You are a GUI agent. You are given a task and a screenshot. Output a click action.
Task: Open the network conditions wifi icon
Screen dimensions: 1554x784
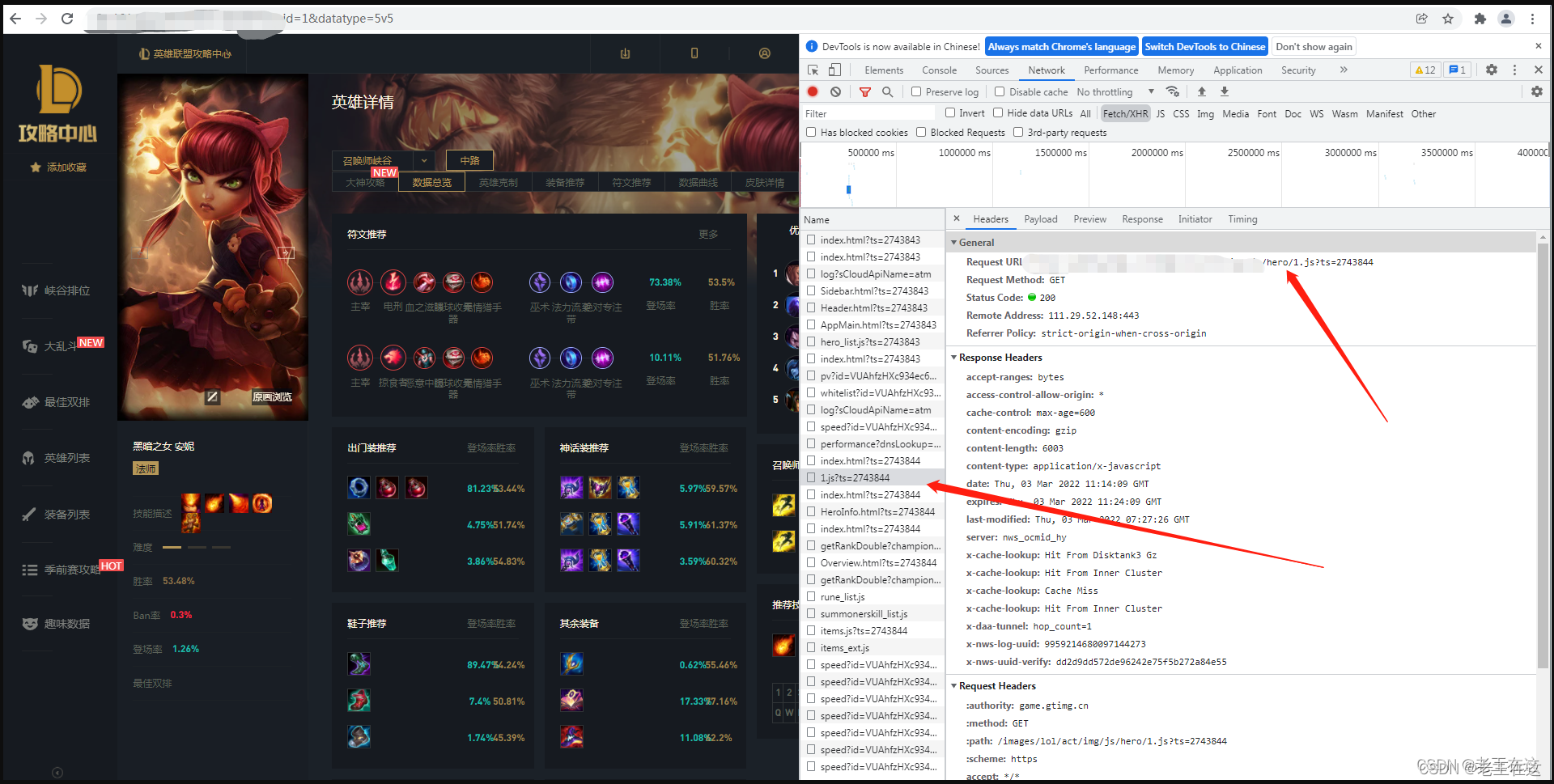(1173, 91)
